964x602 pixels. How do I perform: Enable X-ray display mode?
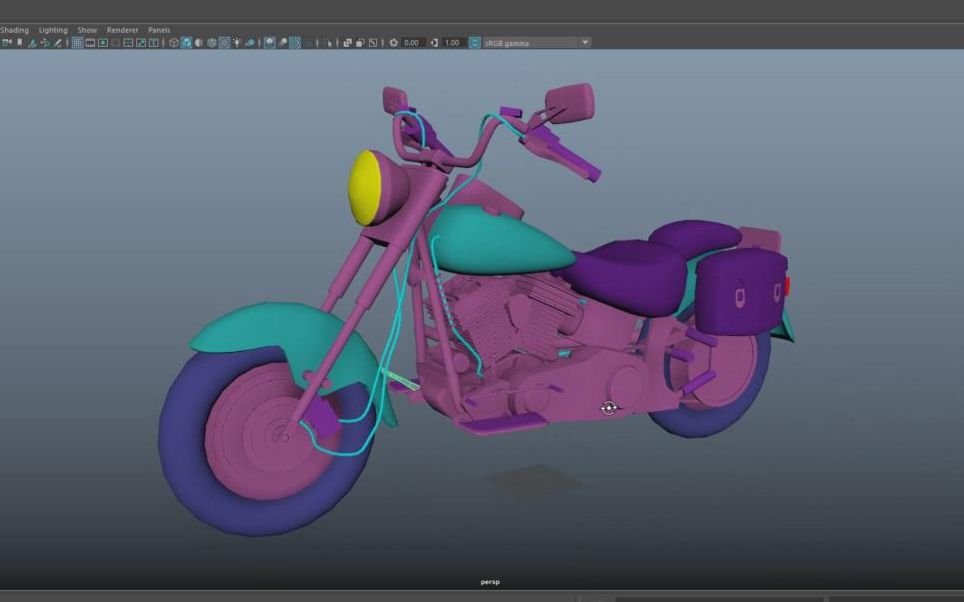[x=348, y=43]
